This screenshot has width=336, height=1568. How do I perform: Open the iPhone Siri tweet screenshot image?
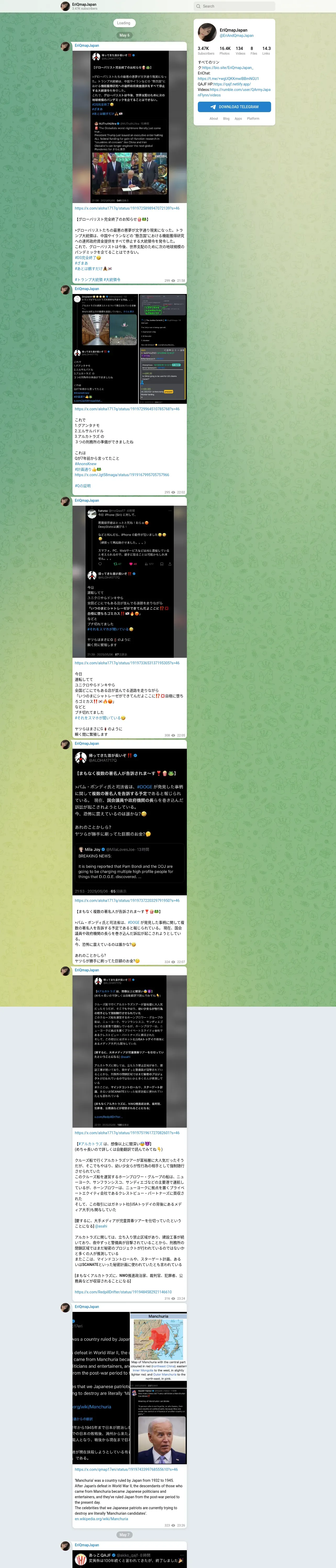(x=129, y=582)
